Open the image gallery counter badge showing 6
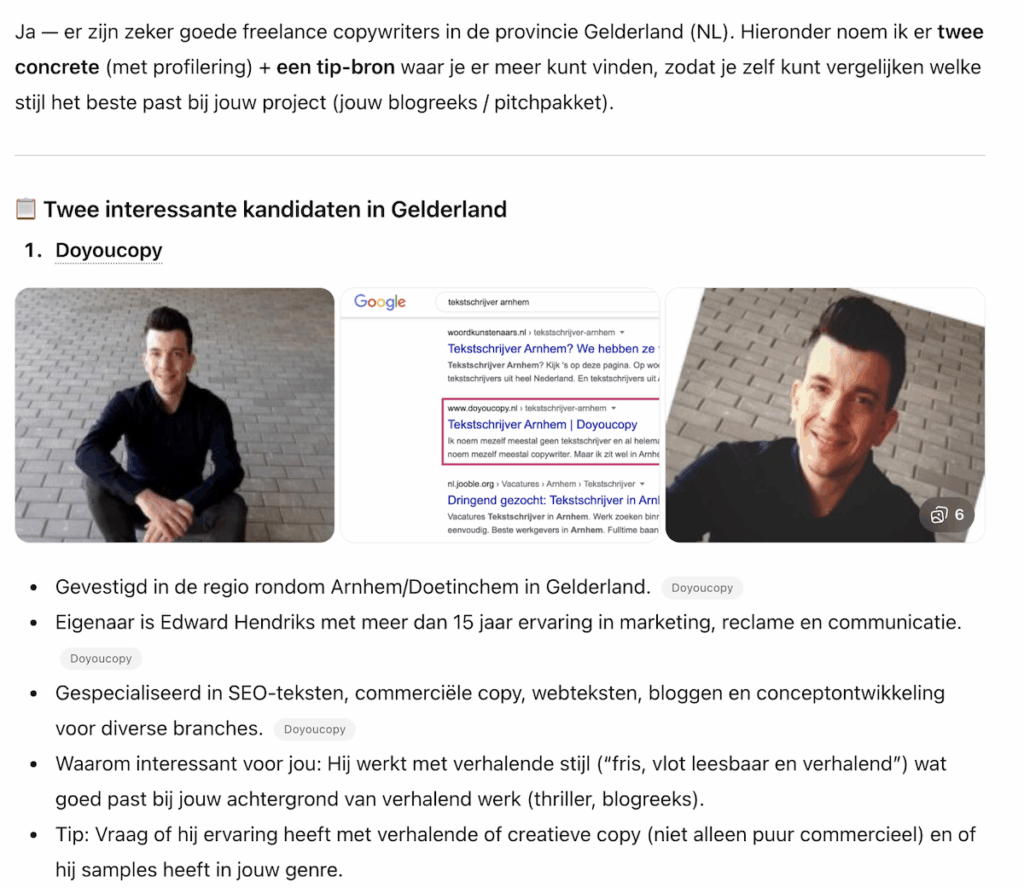 coord(946,515)
